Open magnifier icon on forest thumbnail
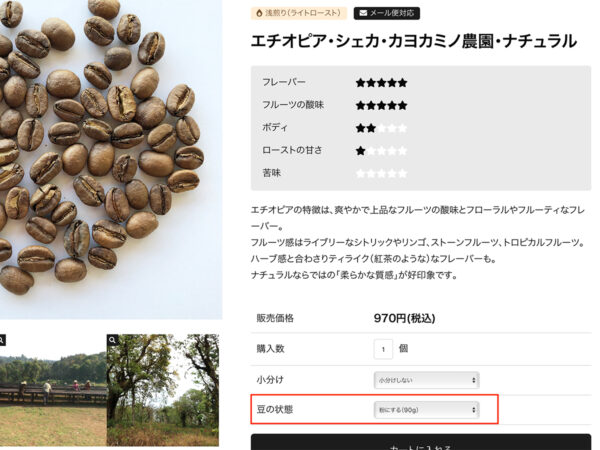 click(112, 340)
